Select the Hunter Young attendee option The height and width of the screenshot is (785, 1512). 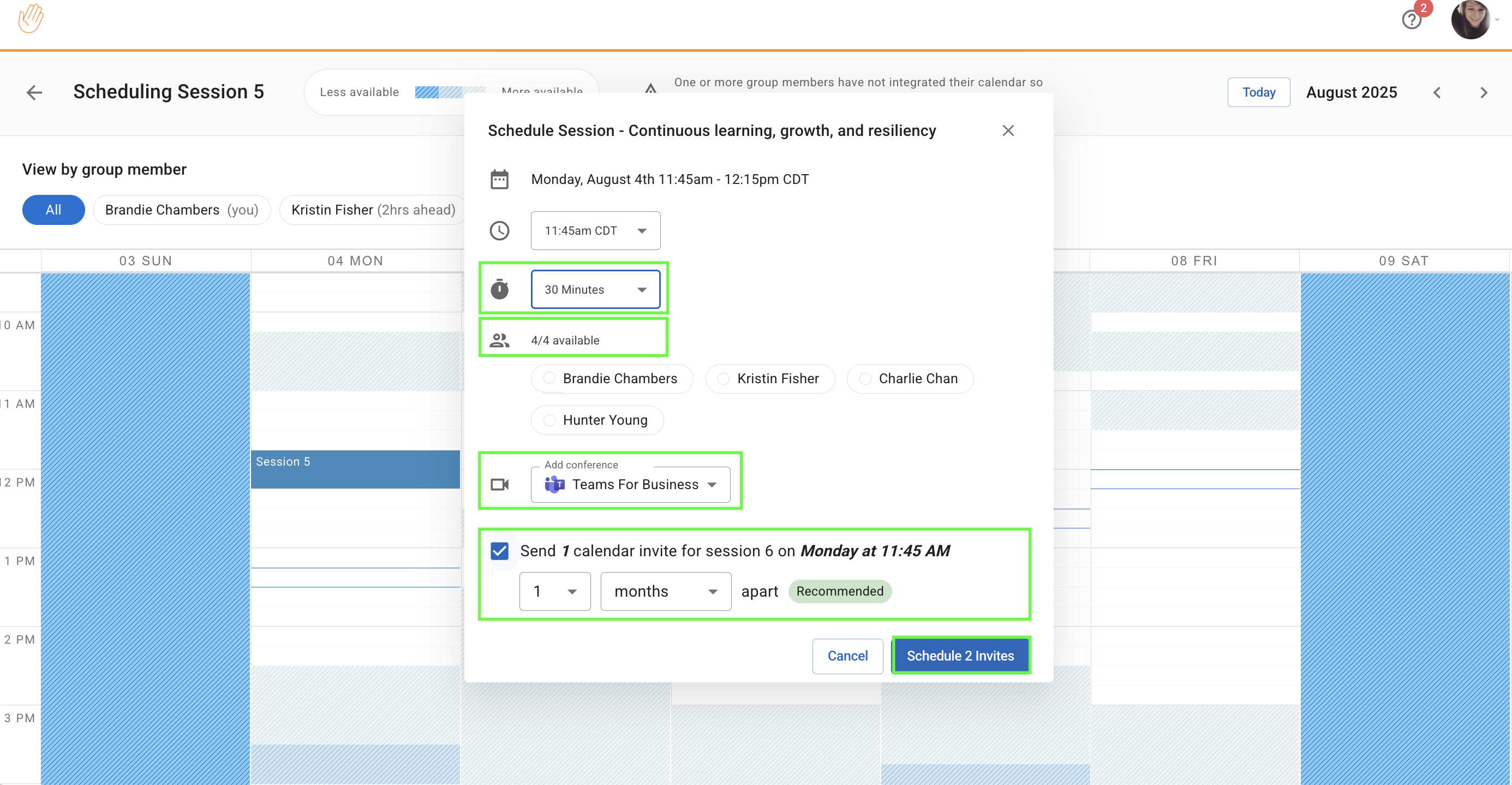597,420
